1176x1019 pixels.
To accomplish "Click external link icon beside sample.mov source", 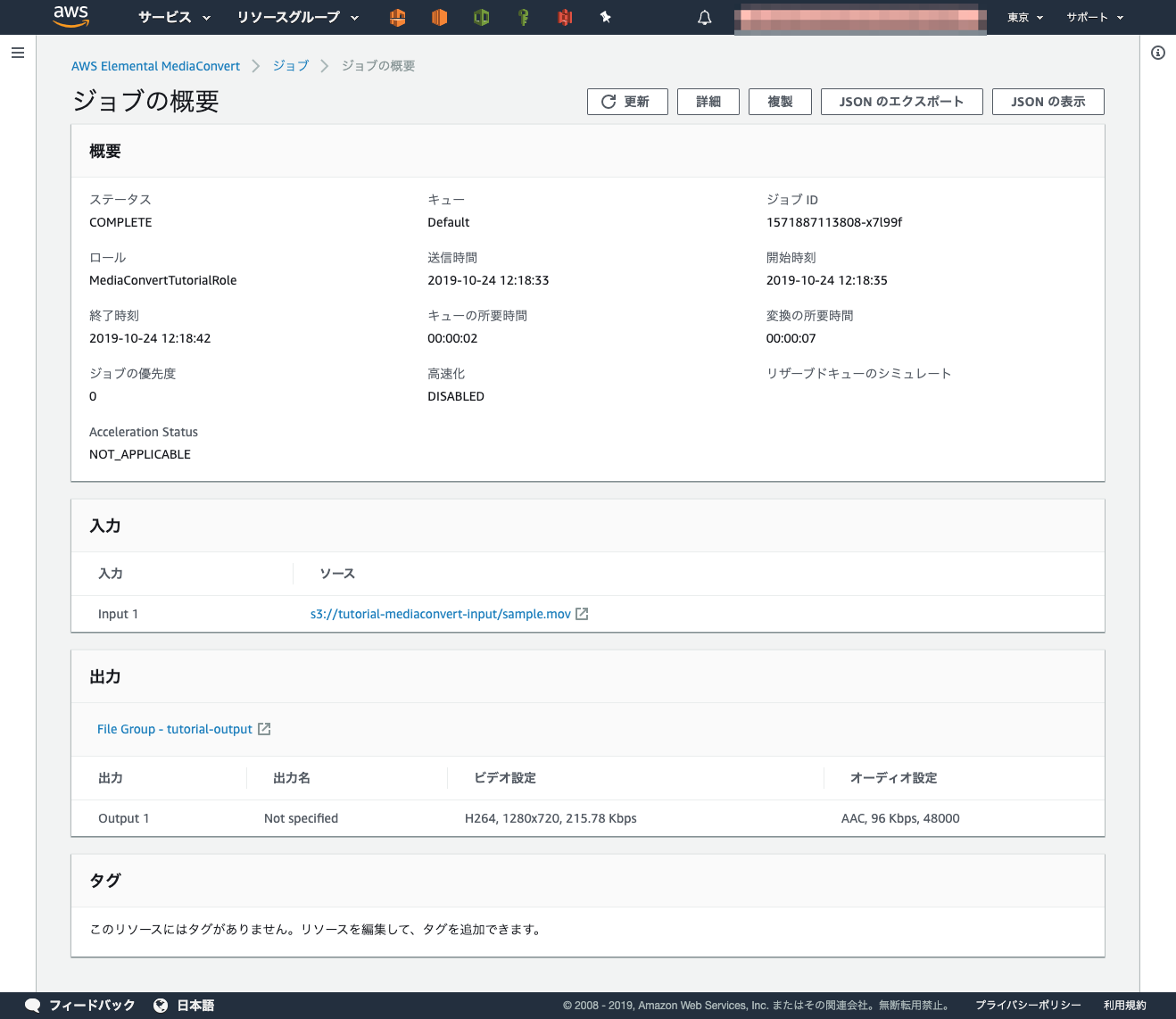I will pyautogui.click(x=582, y=614).
